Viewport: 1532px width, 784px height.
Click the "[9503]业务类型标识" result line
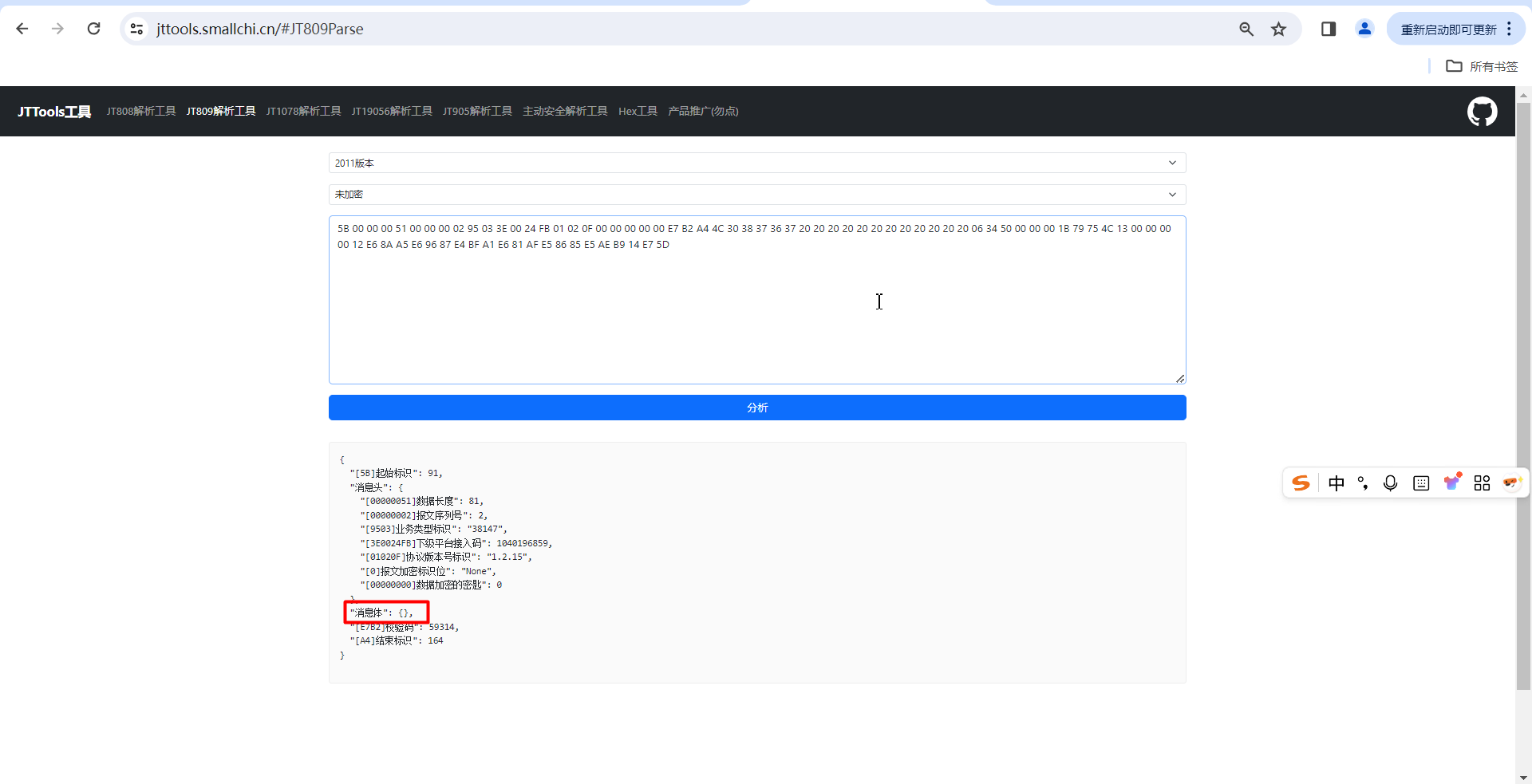point(433,529)
